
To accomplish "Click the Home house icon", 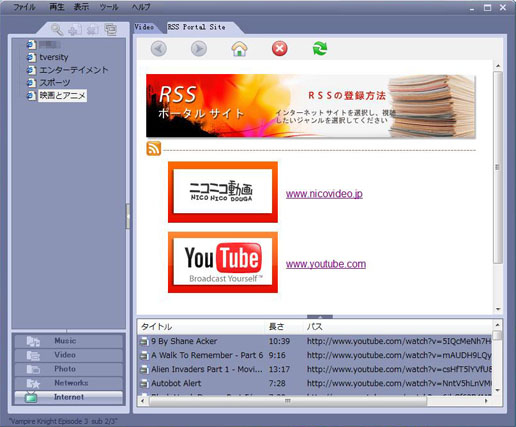I will coord(239,49).
